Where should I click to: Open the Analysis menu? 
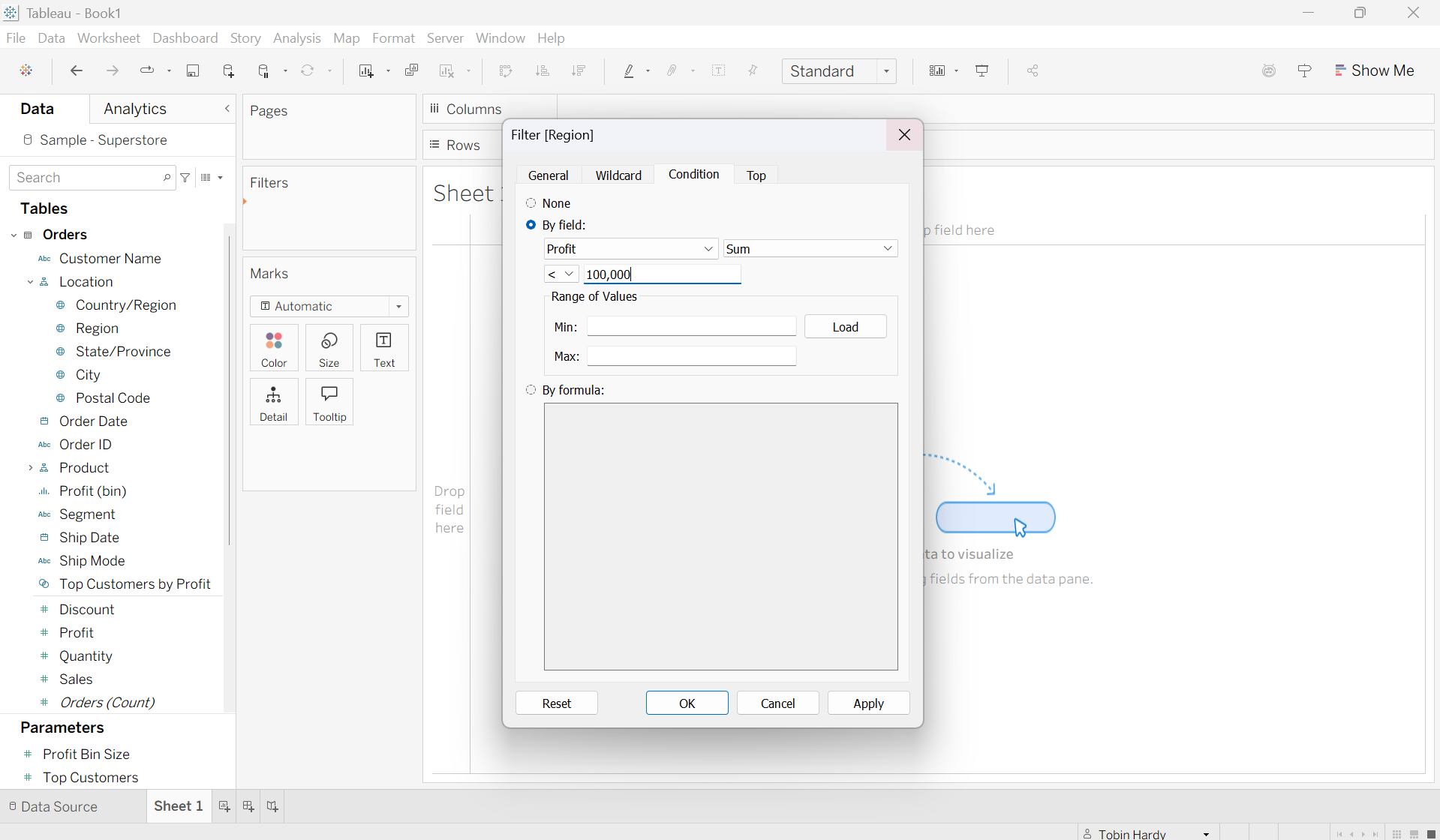296,38
